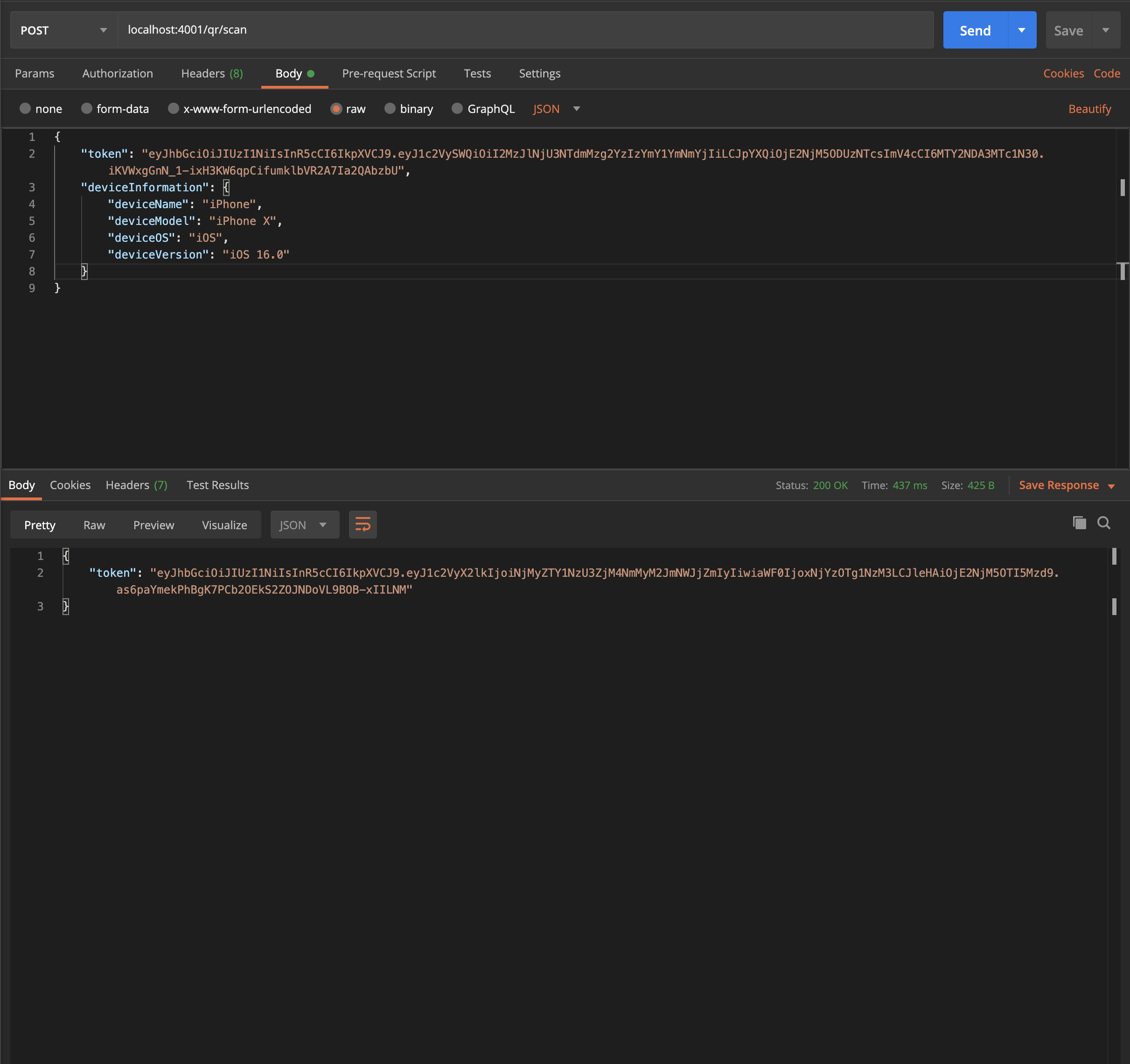Screen dimensions: 1130x1064
Task: Select x-www-form-urlencoded body type
Action: click(239, 109)
